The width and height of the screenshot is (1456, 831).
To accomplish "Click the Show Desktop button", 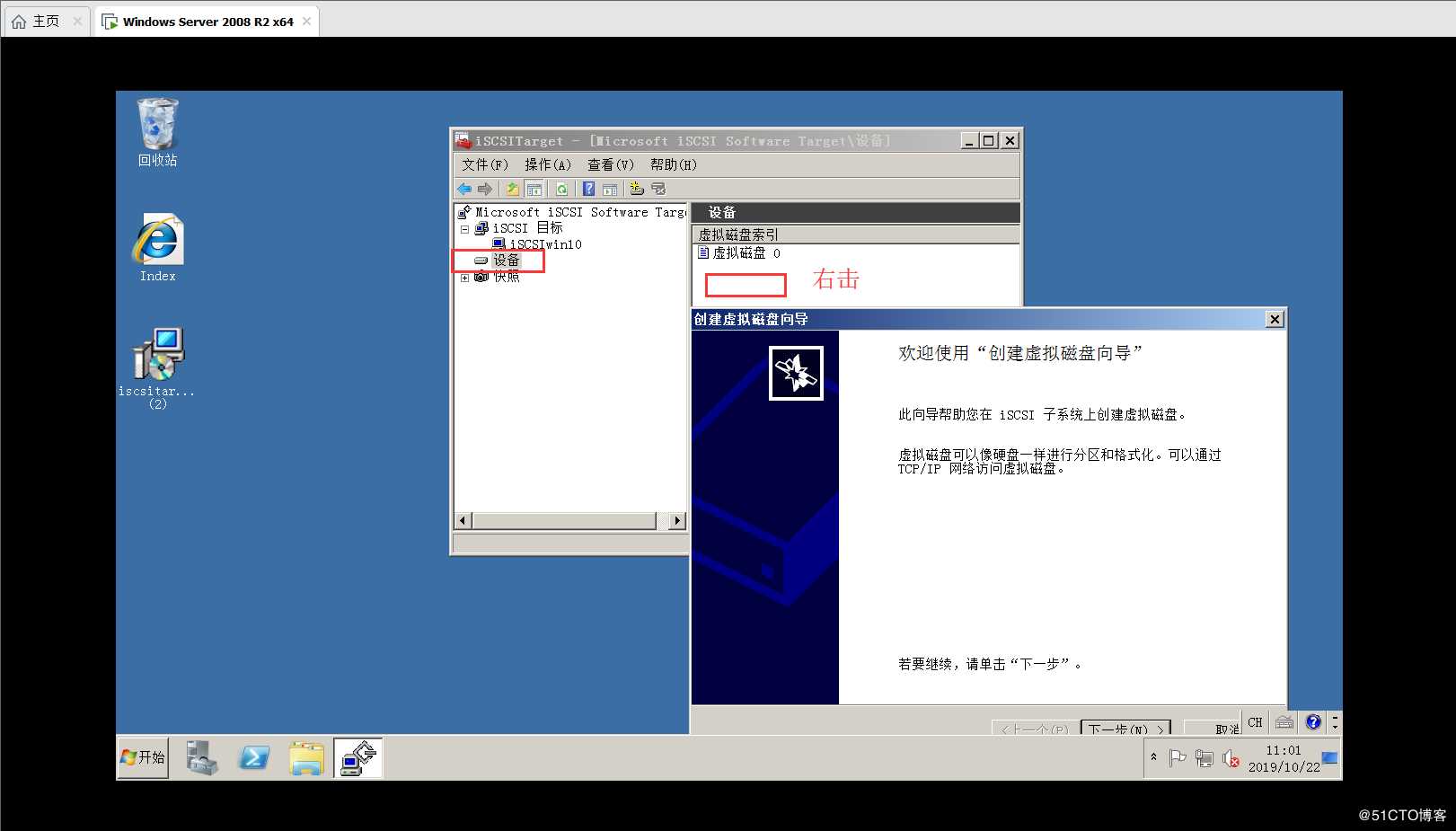I will 1330,758.
